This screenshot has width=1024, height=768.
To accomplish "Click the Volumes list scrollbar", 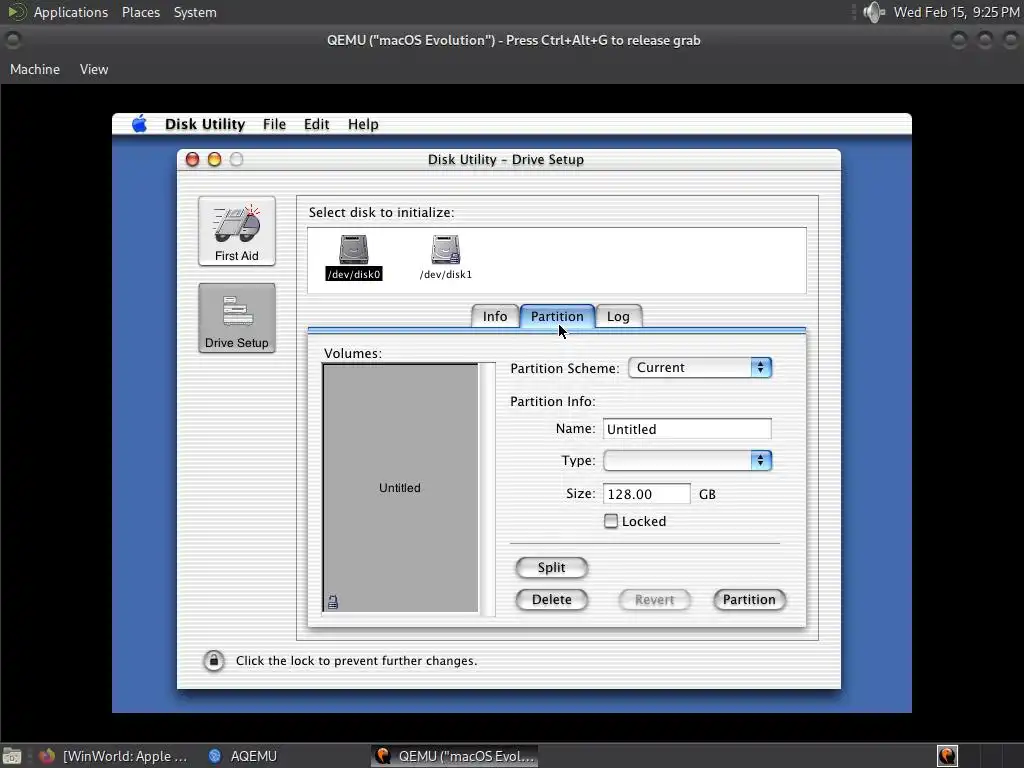I will [487, 488].
